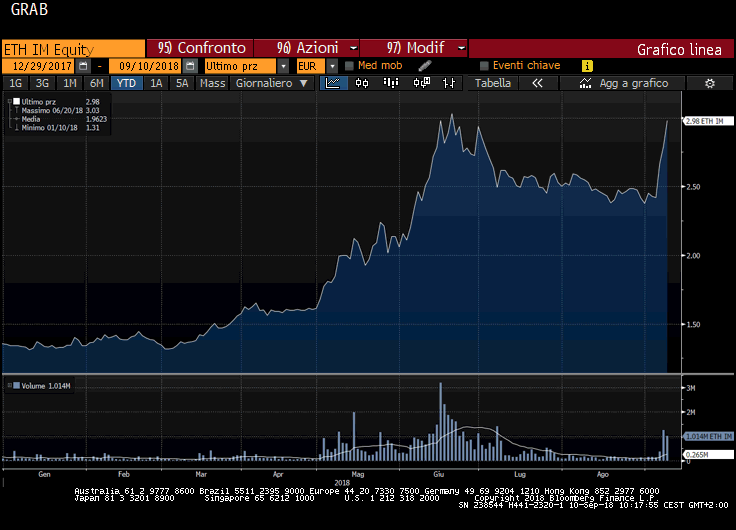Enable the Med mob checkbox
This screenshot has width=736, height=530.
click(349, 66)
